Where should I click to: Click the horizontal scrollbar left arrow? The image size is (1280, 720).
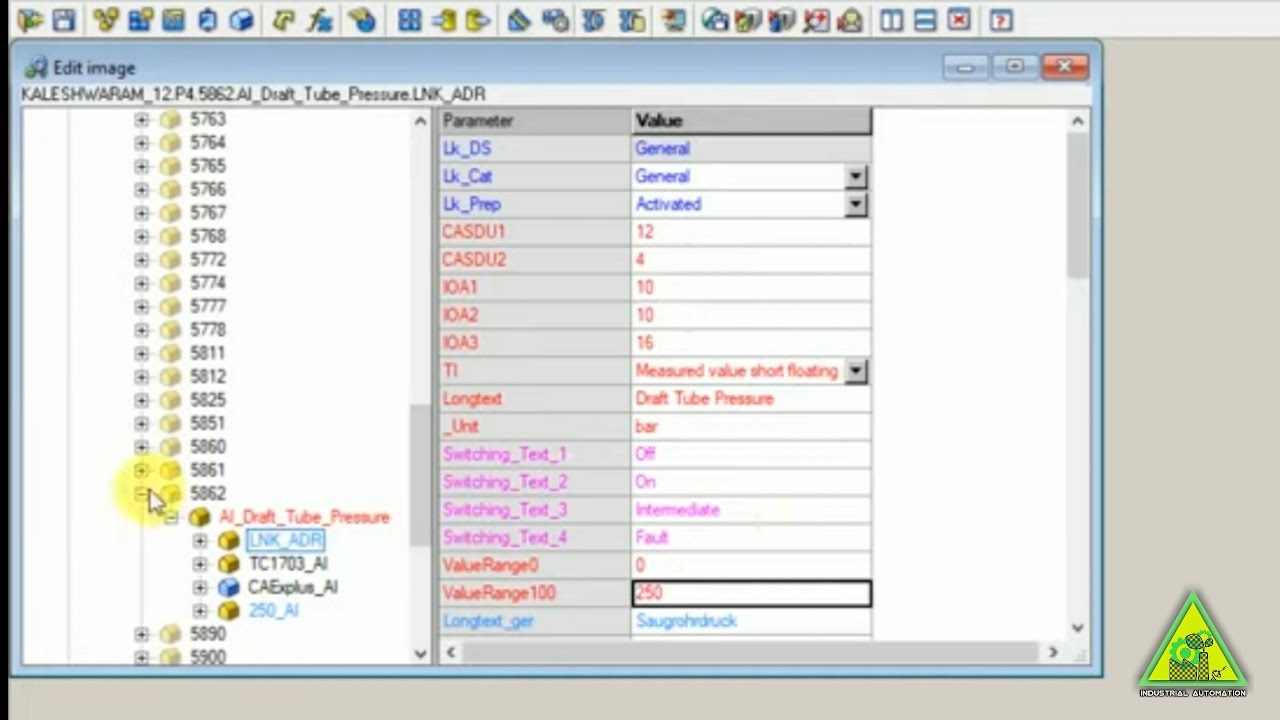tap(450, 652)
